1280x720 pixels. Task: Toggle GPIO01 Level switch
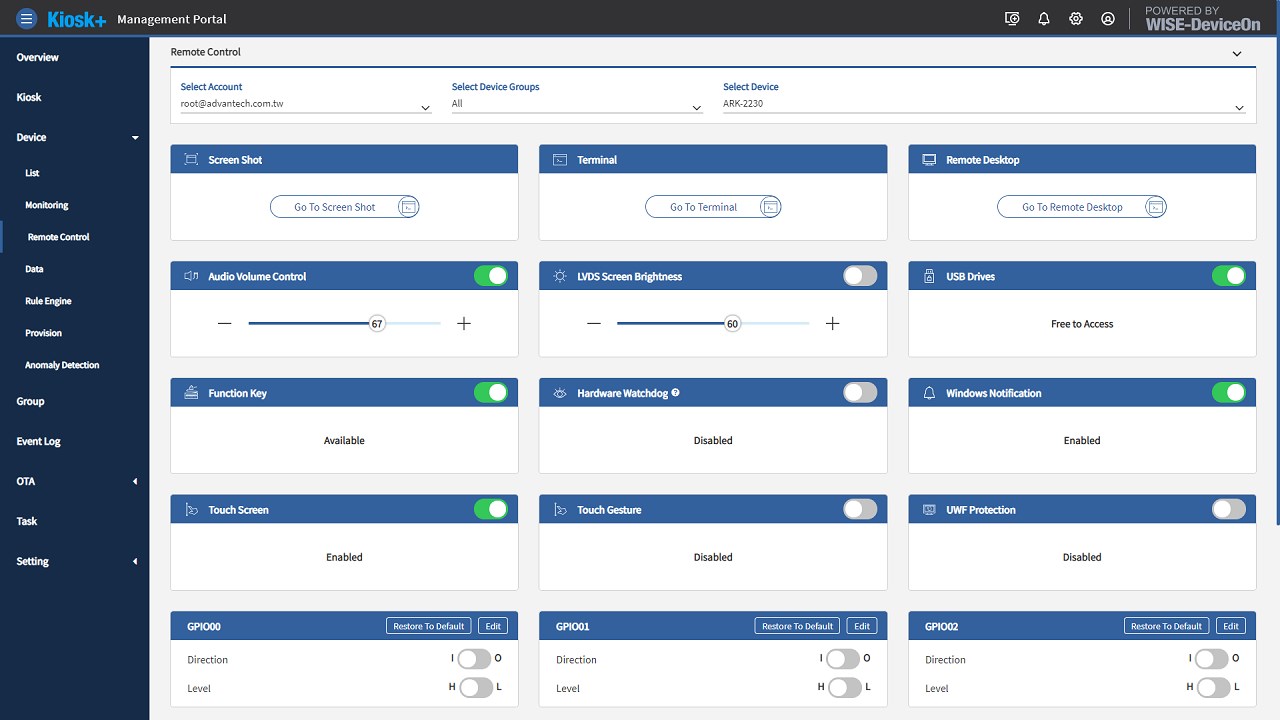click(844, 688)
